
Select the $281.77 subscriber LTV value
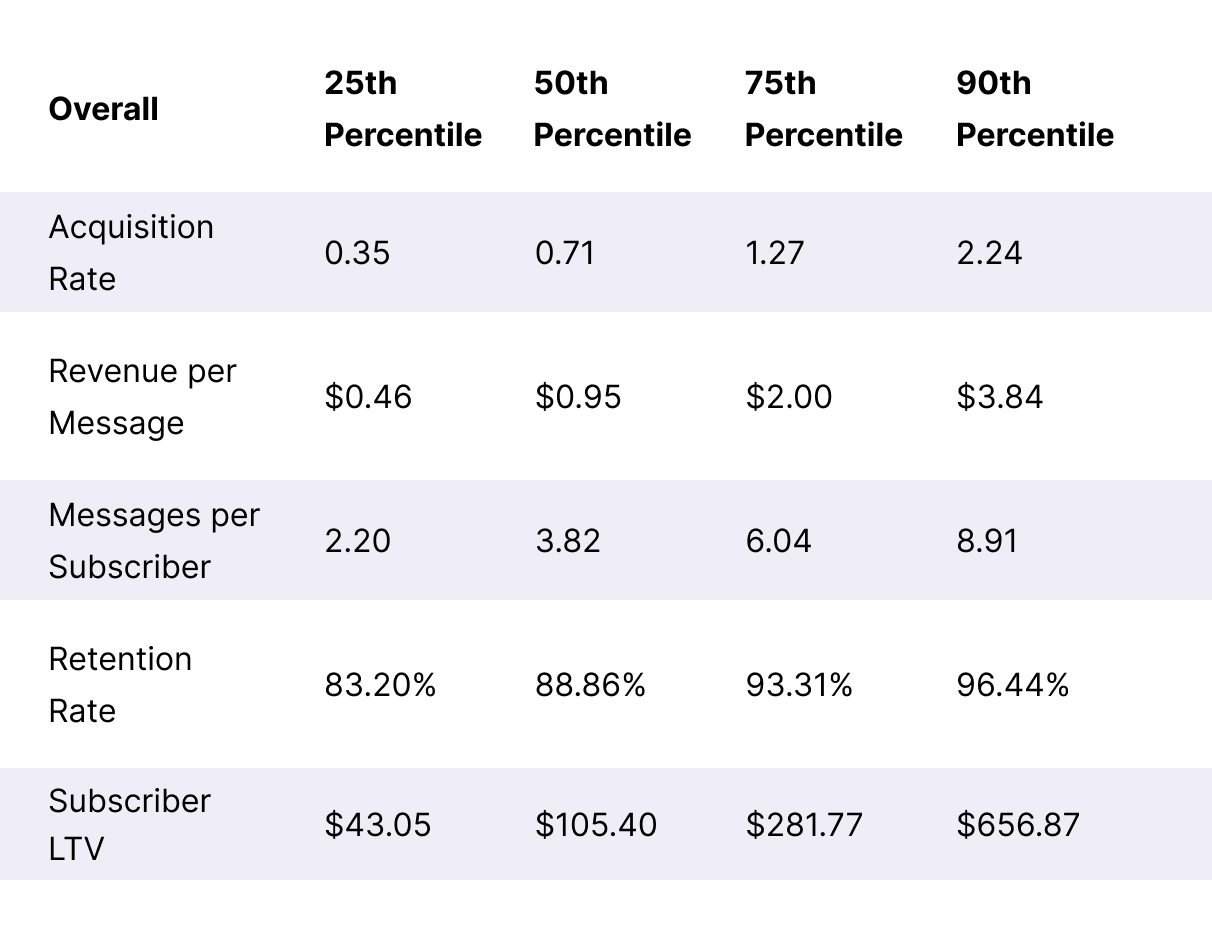(x=804, y=825)
